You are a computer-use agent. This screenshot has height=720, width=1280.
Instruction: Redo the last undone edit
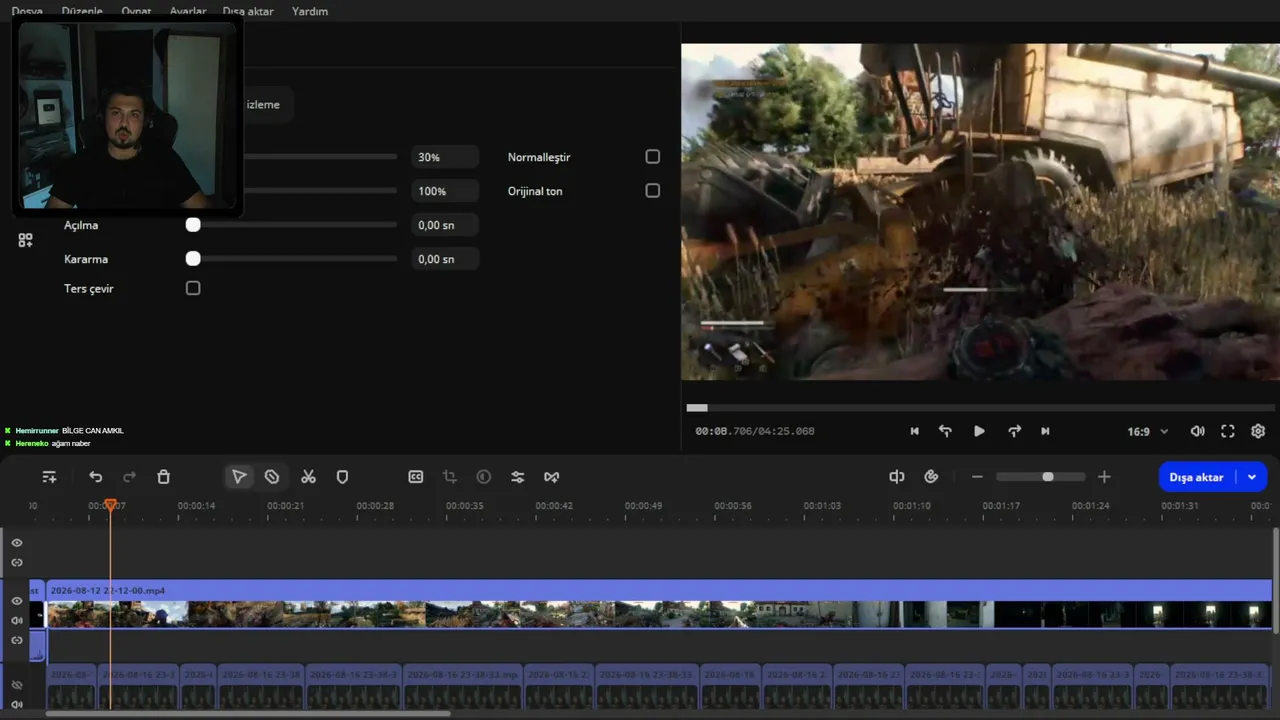[x=129, y=477]
